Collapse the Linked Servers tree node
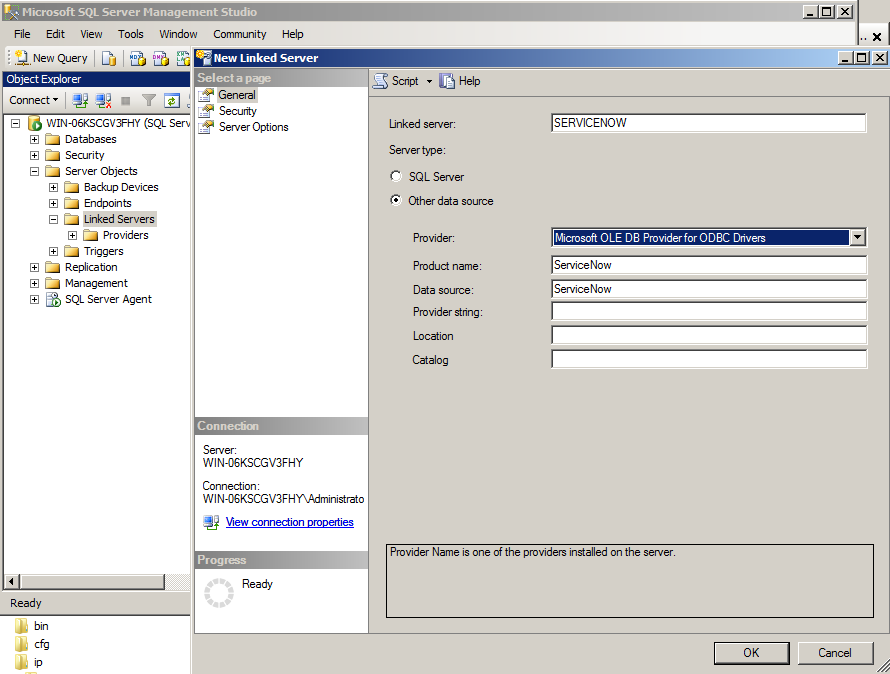 click(53, 219)
